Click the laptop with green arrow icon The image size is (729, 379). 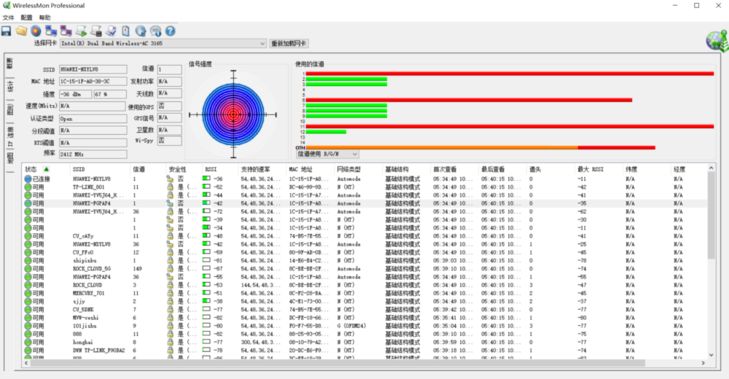(81, 31)
